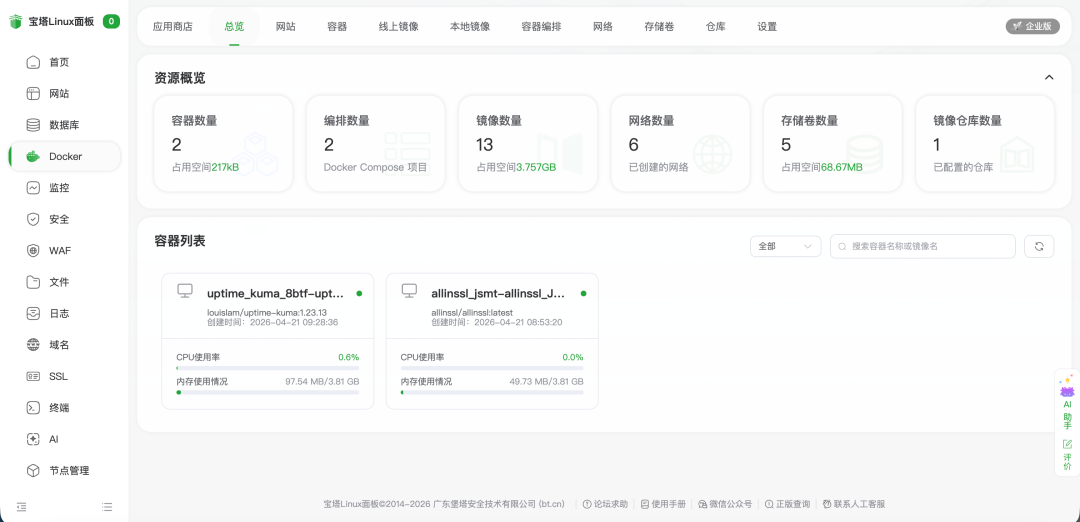Click memory usage bar of uptime_kuma card
1080x522 pixels.
268,393
